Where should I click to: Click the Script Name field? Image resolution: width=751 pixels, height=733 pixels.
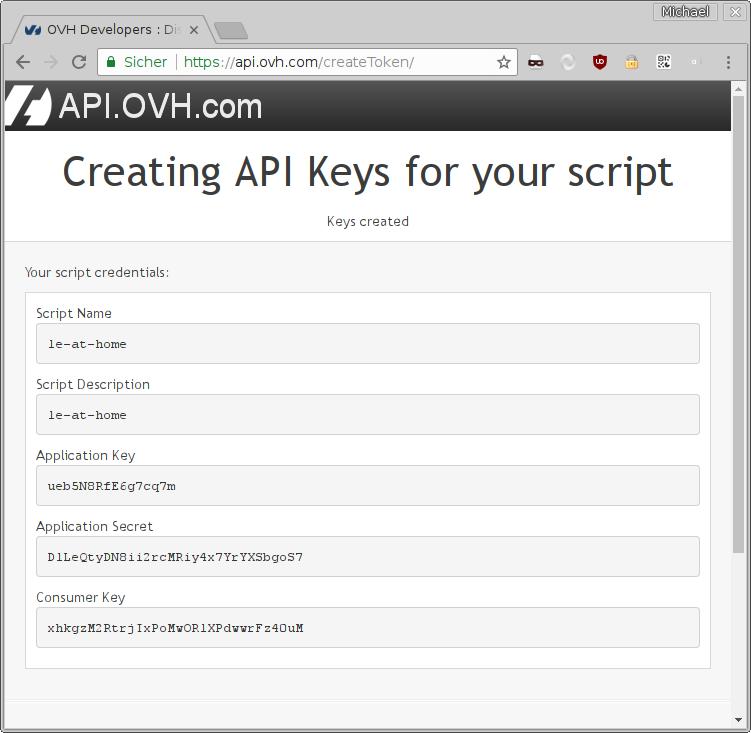(367, 343)
